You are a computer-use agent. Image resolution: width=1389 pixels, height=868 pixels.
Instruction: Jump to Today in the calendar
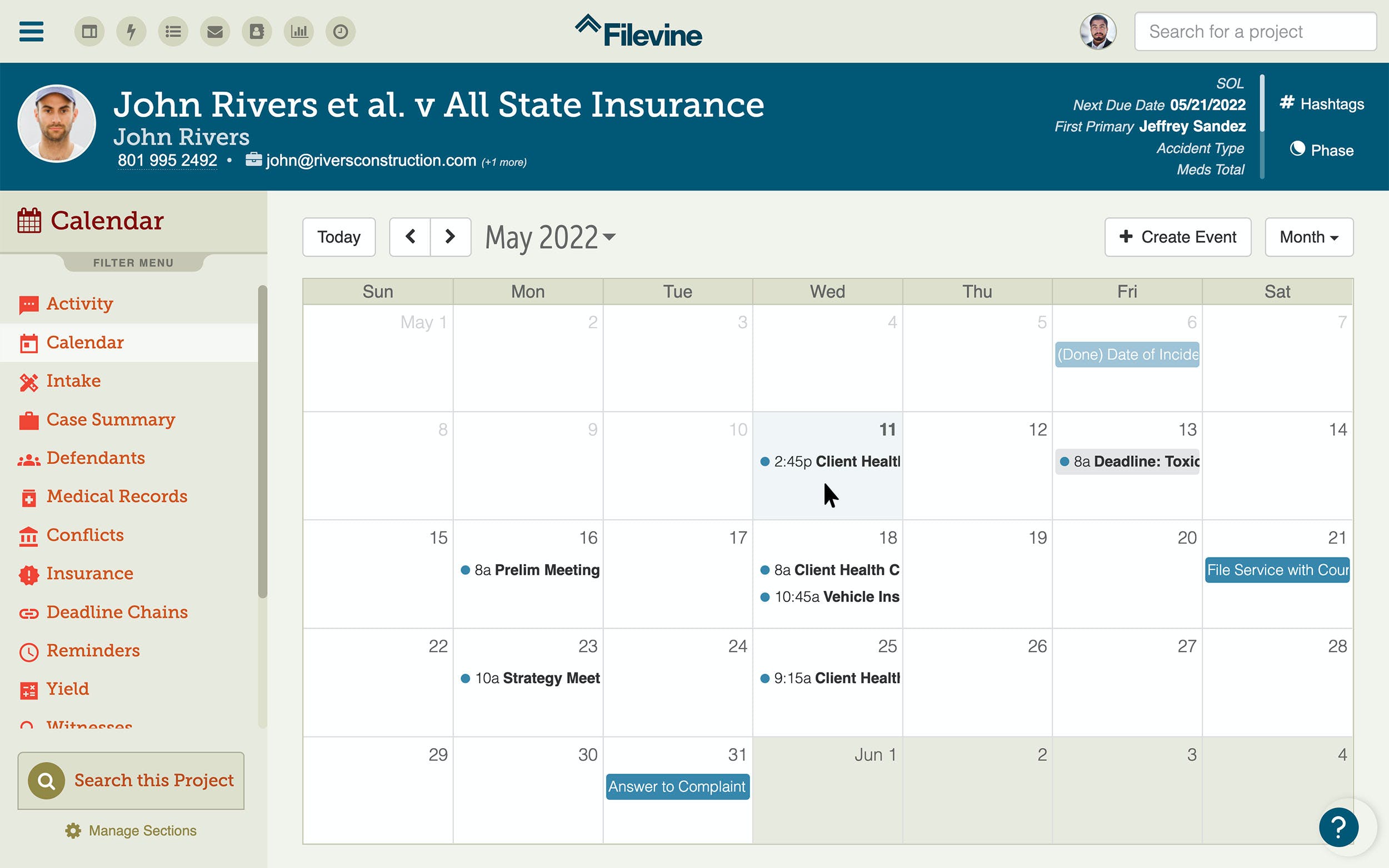339,237
